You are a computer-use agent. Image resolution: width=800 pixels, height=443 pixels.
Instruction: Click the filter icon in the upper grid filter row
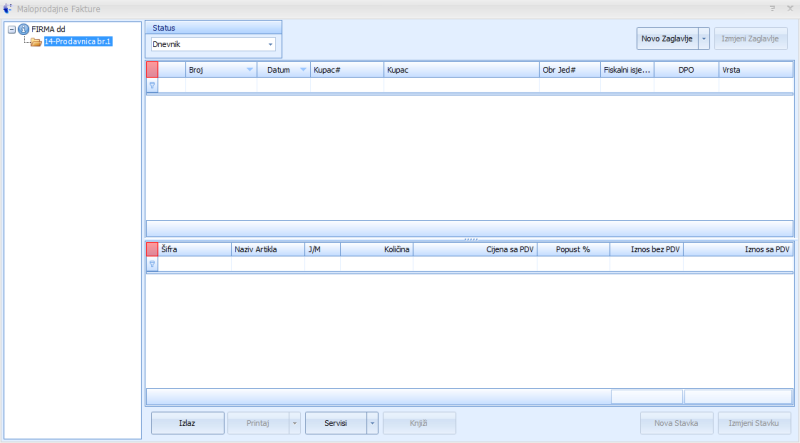click(152, 86)
